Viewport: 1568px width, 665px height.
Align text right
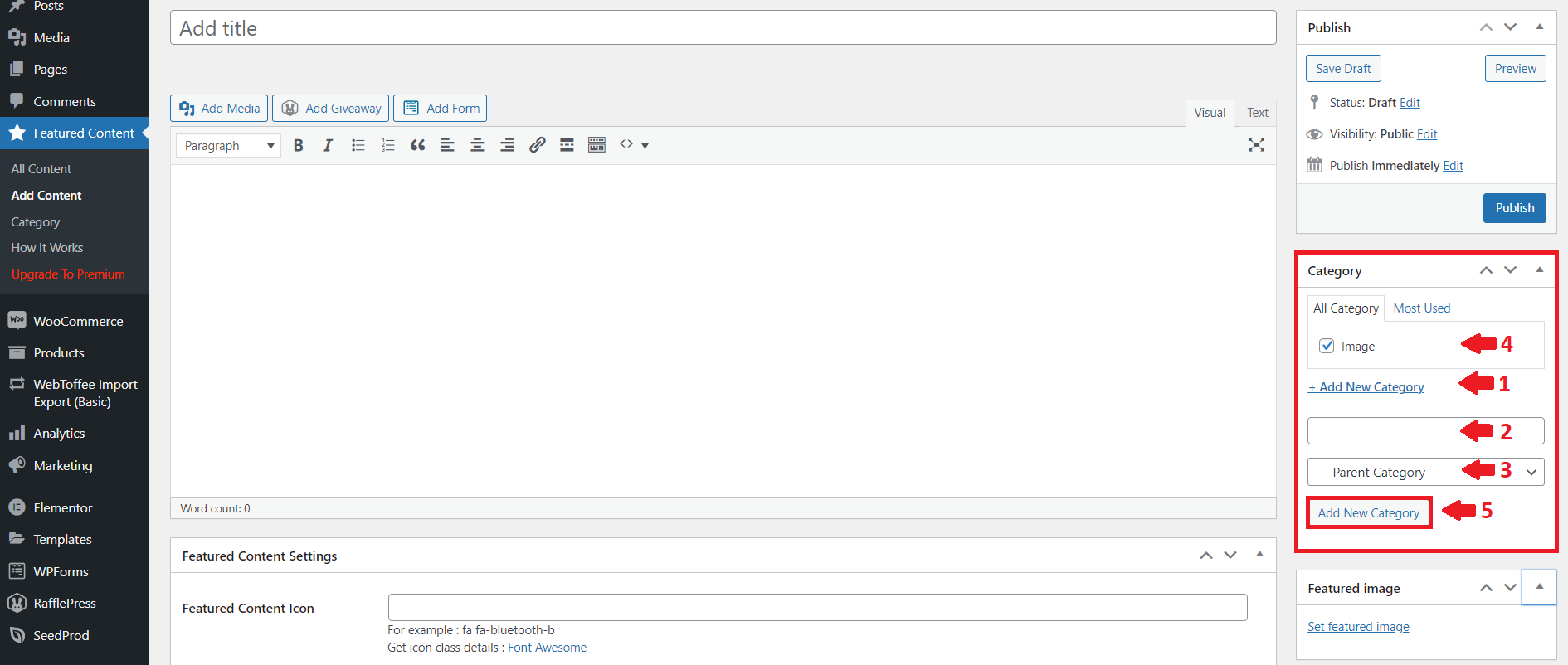pos(507,145)
